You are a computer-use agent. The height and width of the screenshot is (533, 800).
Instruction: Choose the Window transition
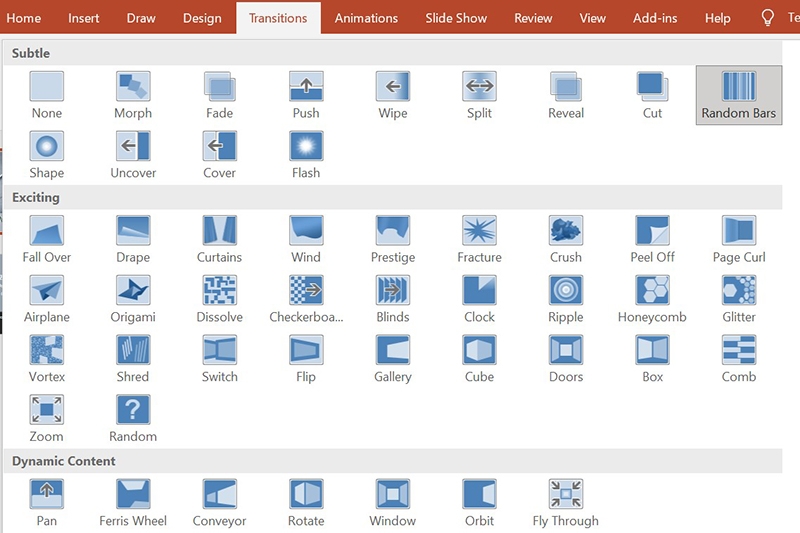click(x=393, y=503)
